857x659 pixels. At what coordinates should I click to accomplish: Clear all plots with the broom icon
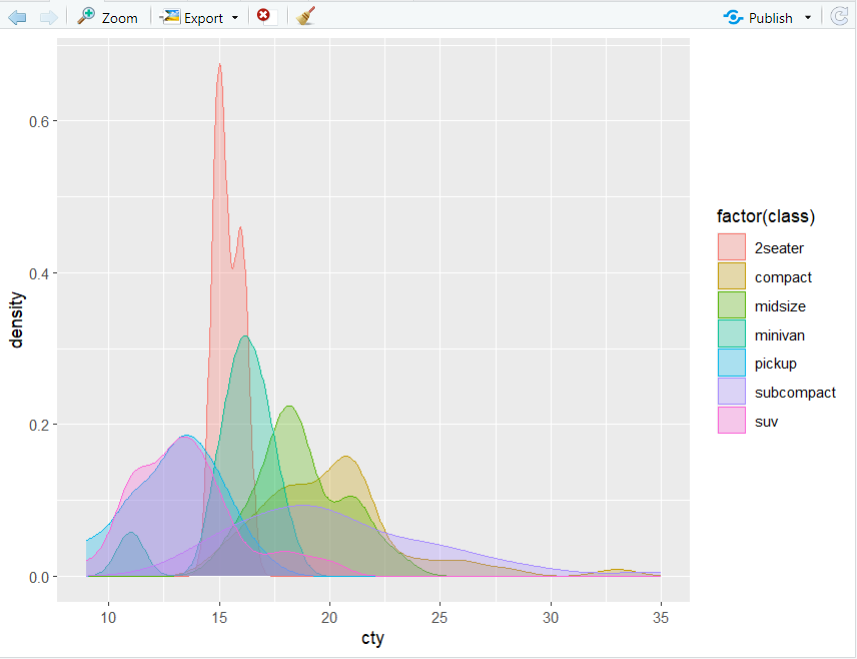tap(306, 16)
